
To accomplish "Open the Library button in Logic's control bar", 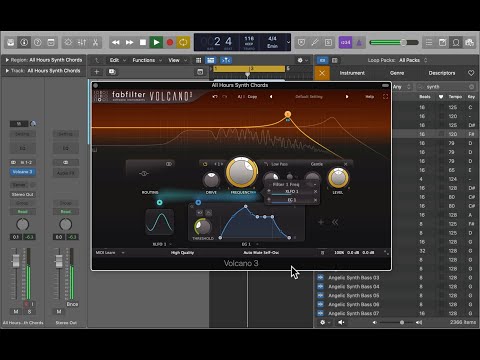I will tap(11, 42).
